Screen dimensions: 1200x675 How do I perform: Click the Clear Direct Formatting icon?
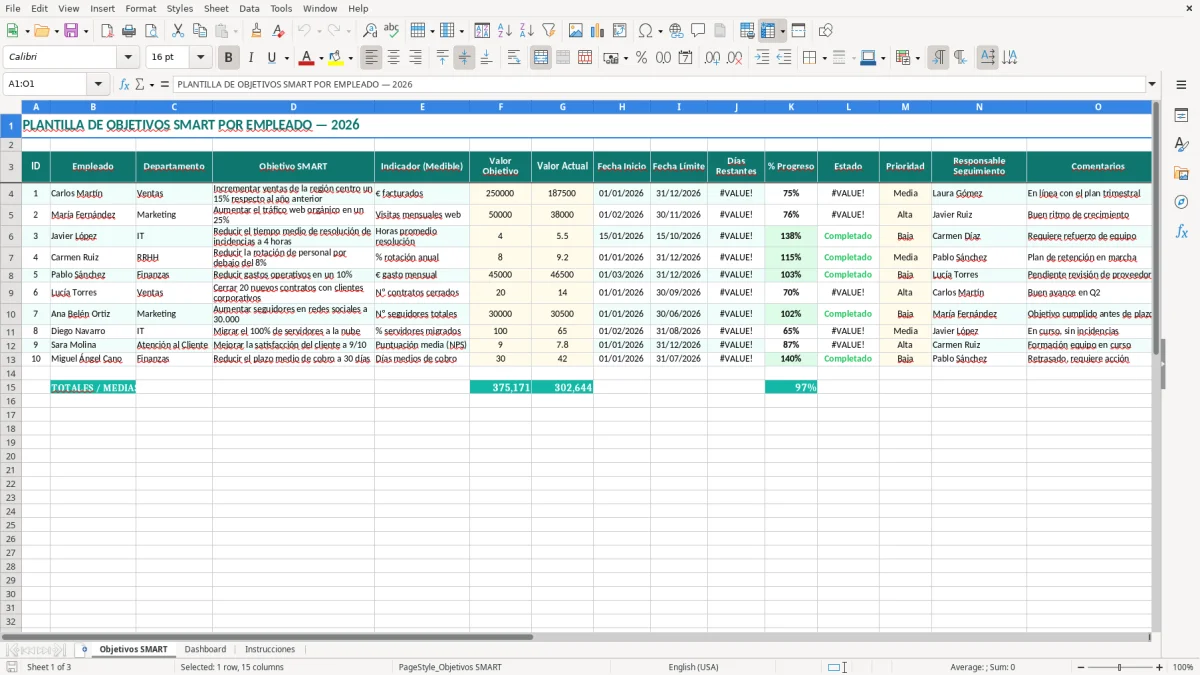click(x=278, y=31)
